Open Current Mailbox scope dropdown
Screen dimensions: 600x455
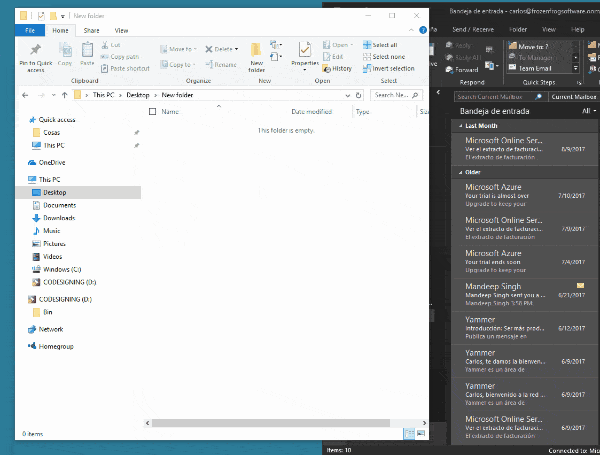pos(574,97)
